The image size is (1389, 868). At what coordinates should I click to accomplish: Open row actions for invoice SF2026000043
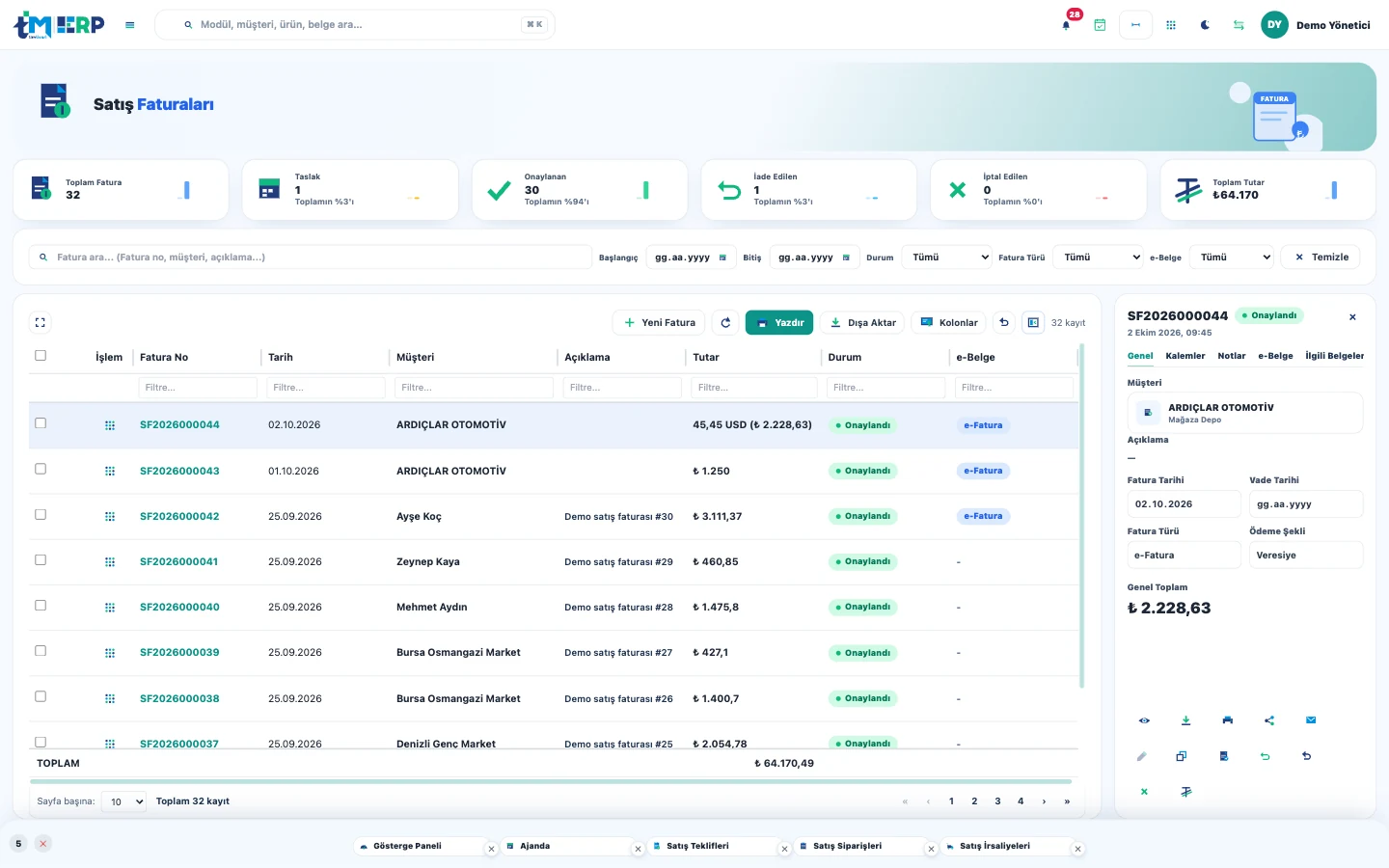point(110,472)
